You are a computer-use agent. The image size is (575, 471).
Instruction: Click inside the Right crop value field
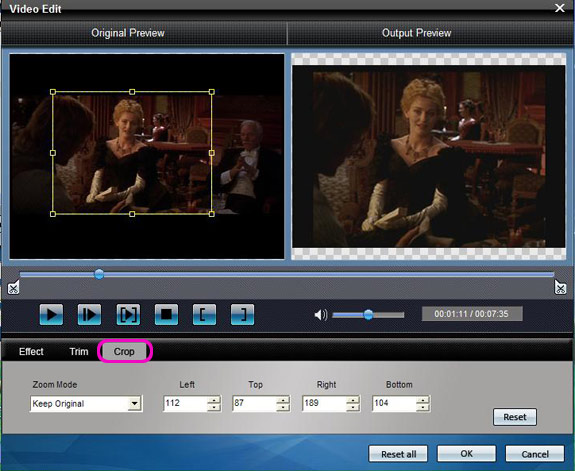click(324, 403)
